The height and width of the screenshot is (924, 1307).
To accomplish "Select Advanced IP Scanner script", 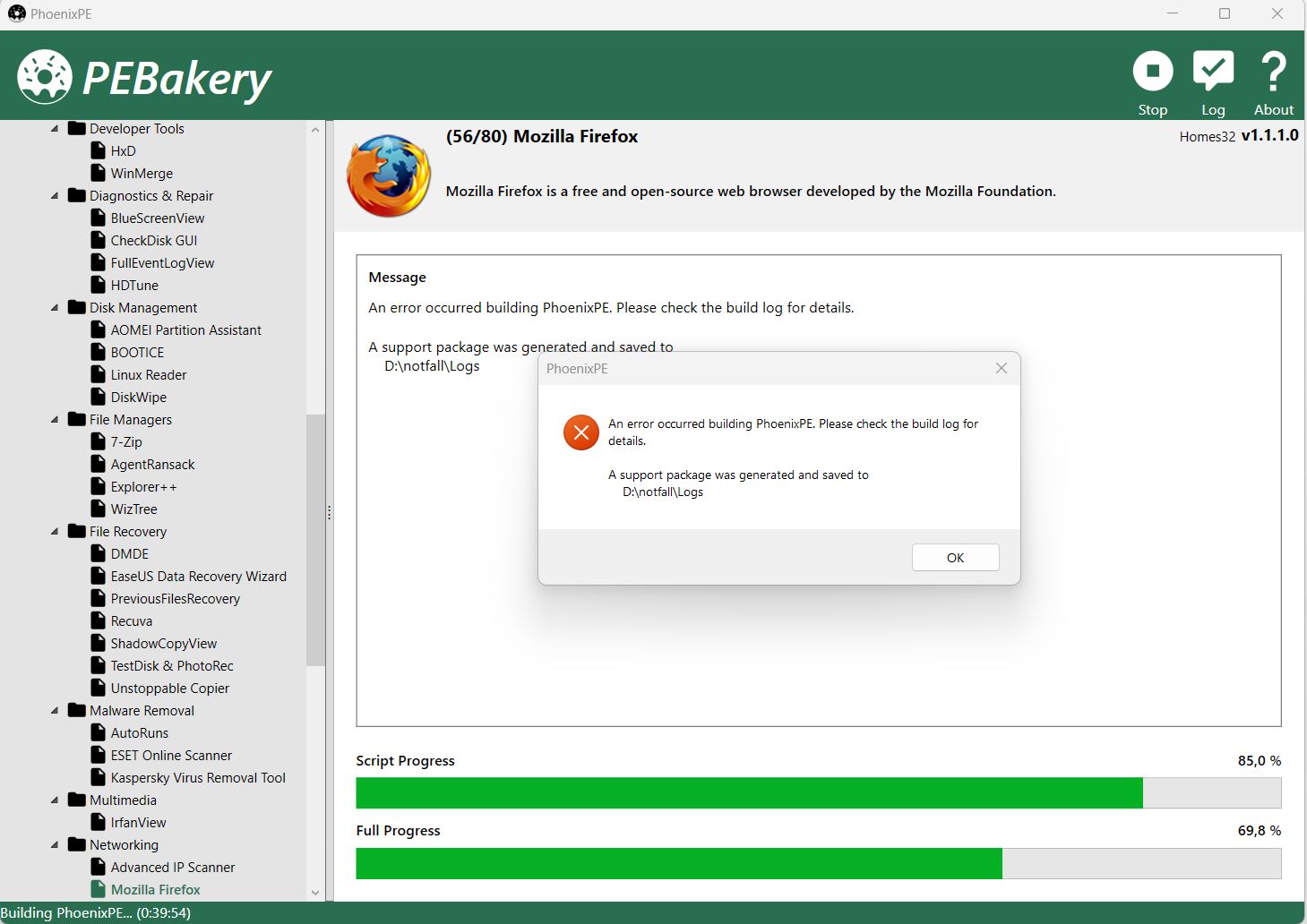I will 172,867.
